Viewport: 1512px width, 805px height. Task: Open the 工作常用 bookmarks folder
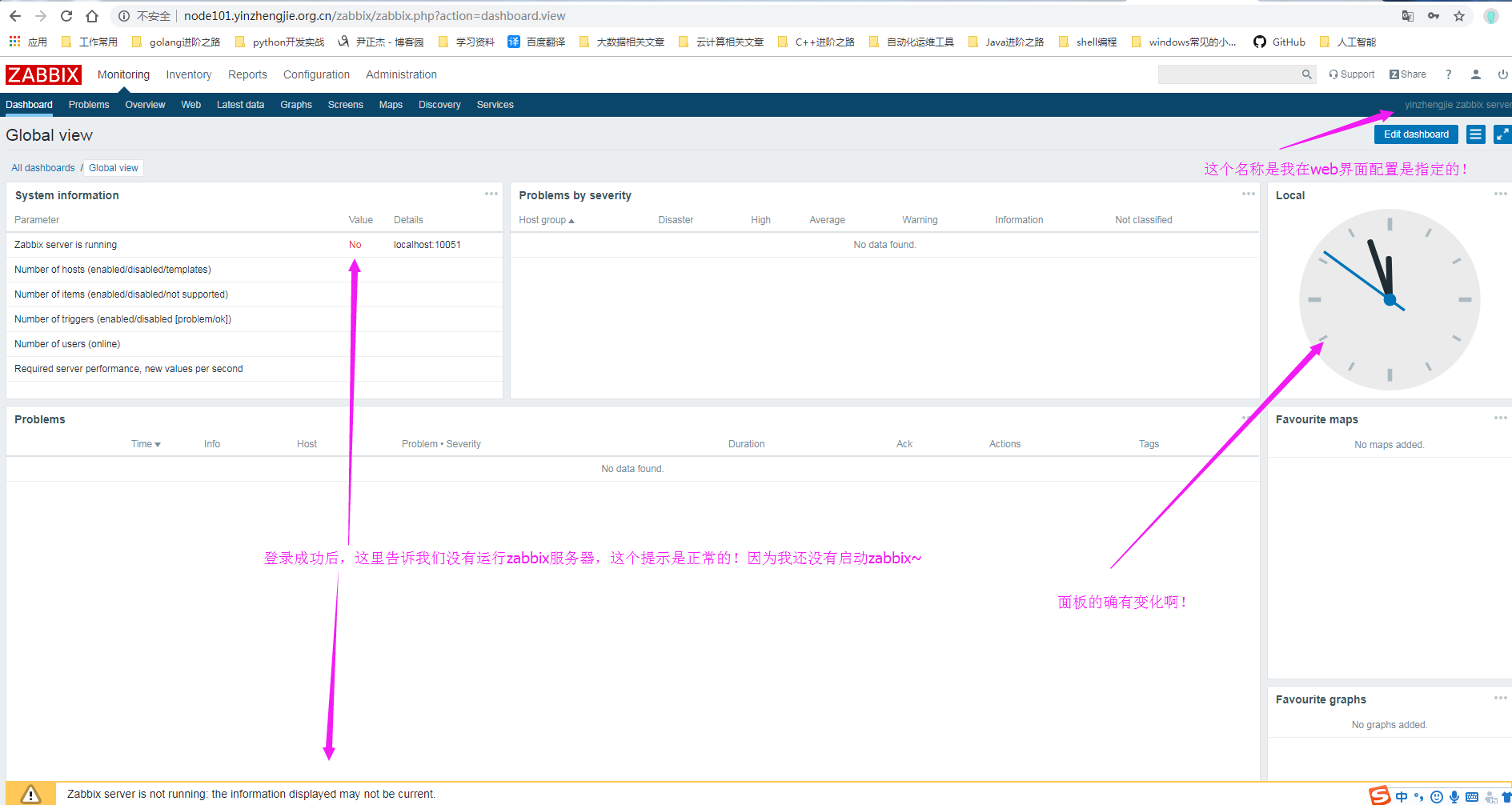click(x=90, y=42)
